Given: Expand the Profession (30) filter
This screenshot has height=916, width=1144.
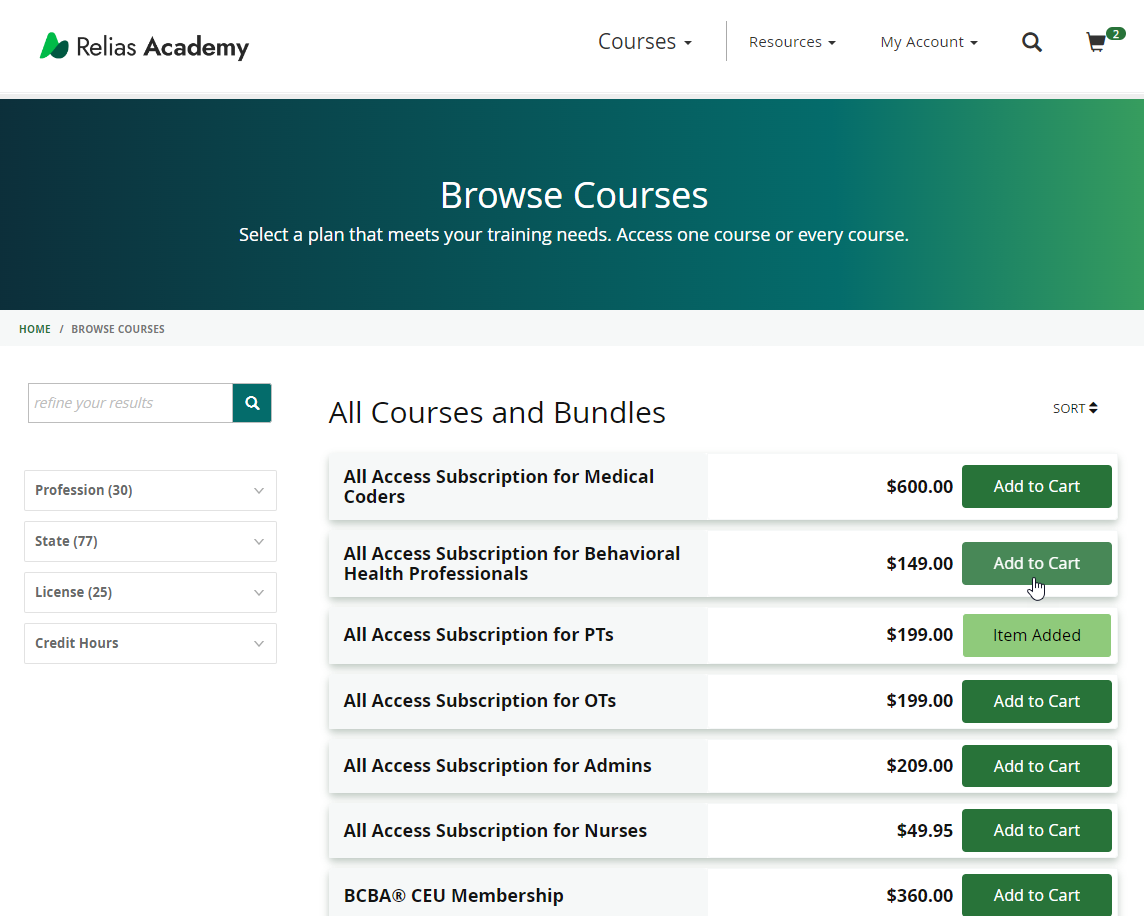Looking at the screenshot, I should 150,490.
